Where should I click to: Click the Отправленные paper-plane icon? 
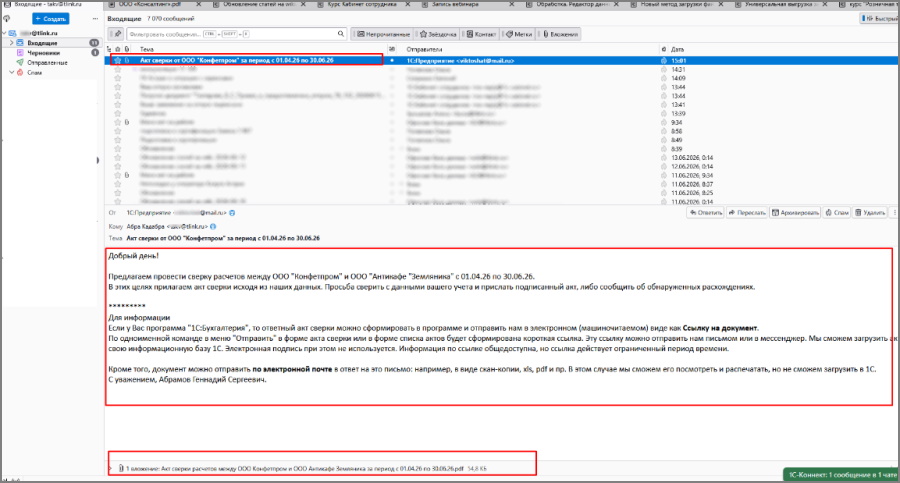click(20, 63)
